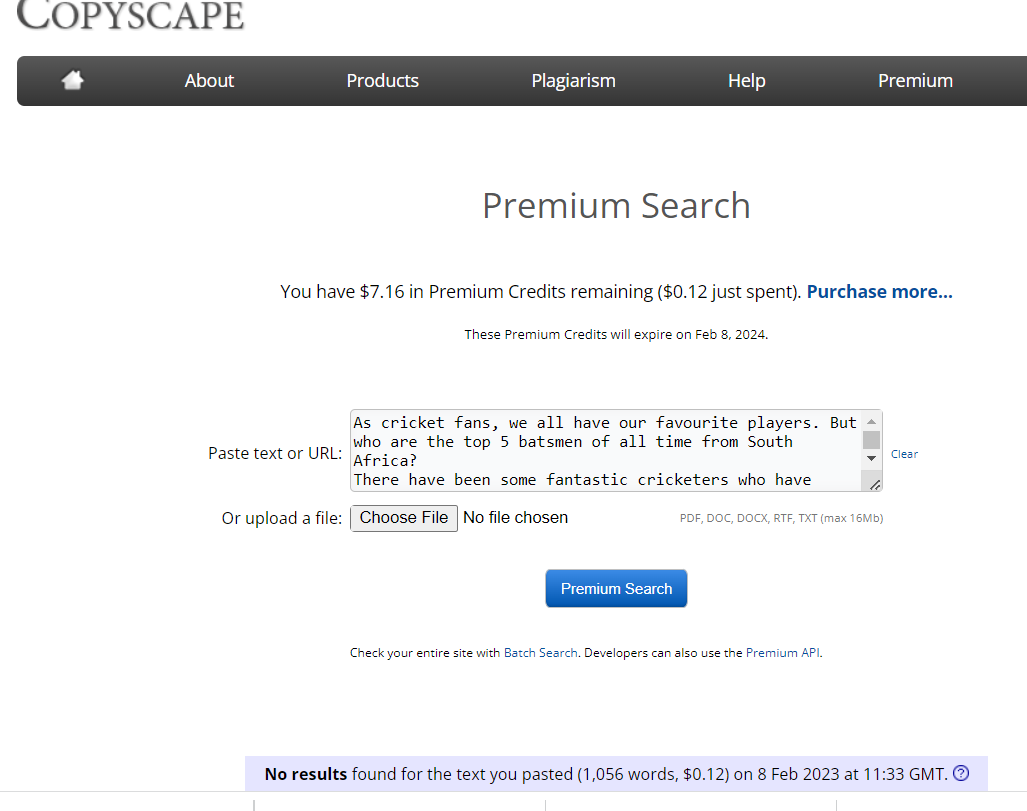Viewport: 1027px width, 811px height.
Task: Click the textarea resize handle
Action: tap(874, 484)
